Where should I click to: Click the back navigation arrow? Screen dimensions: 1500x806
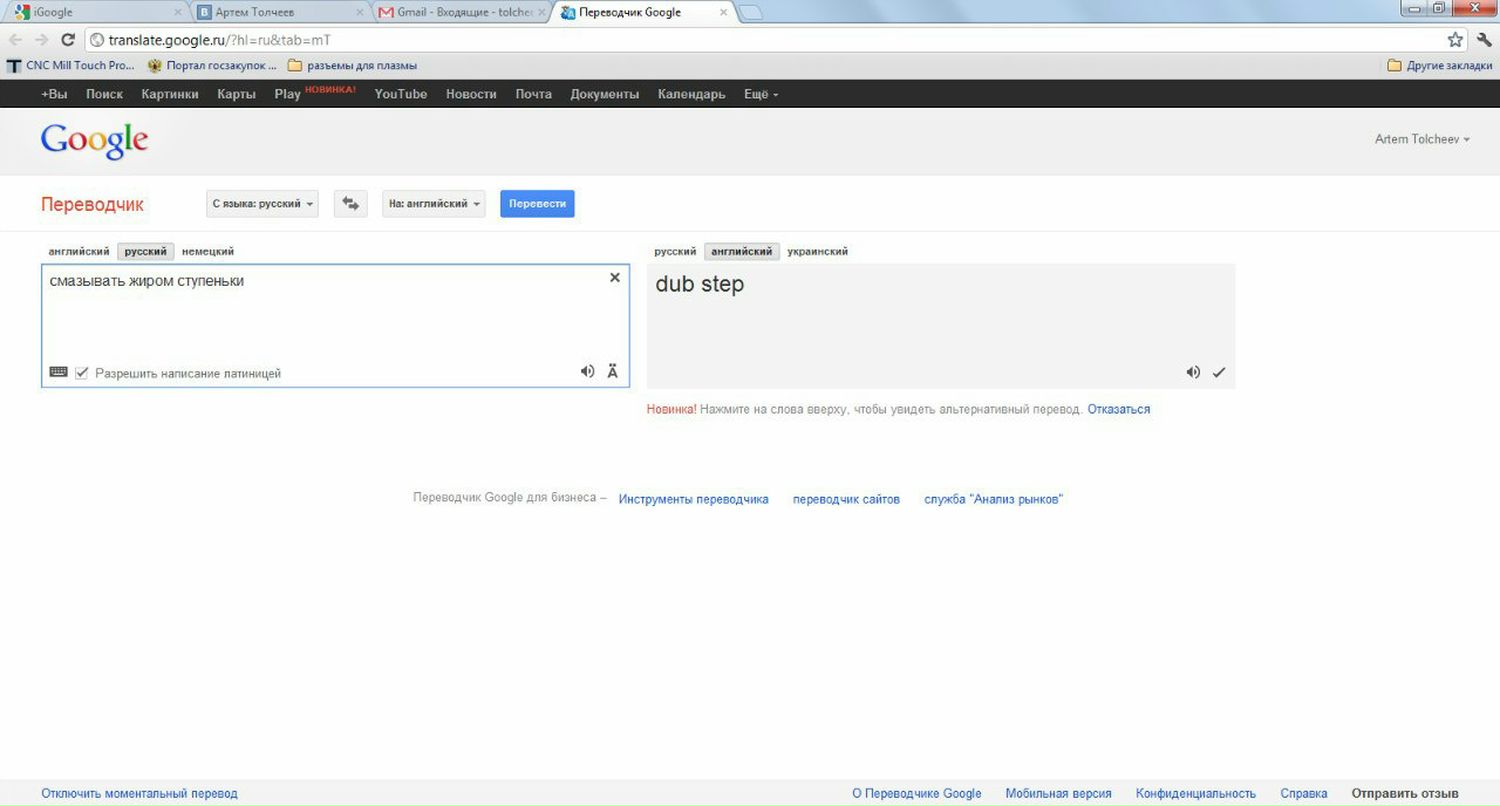(x=15, y=40)
